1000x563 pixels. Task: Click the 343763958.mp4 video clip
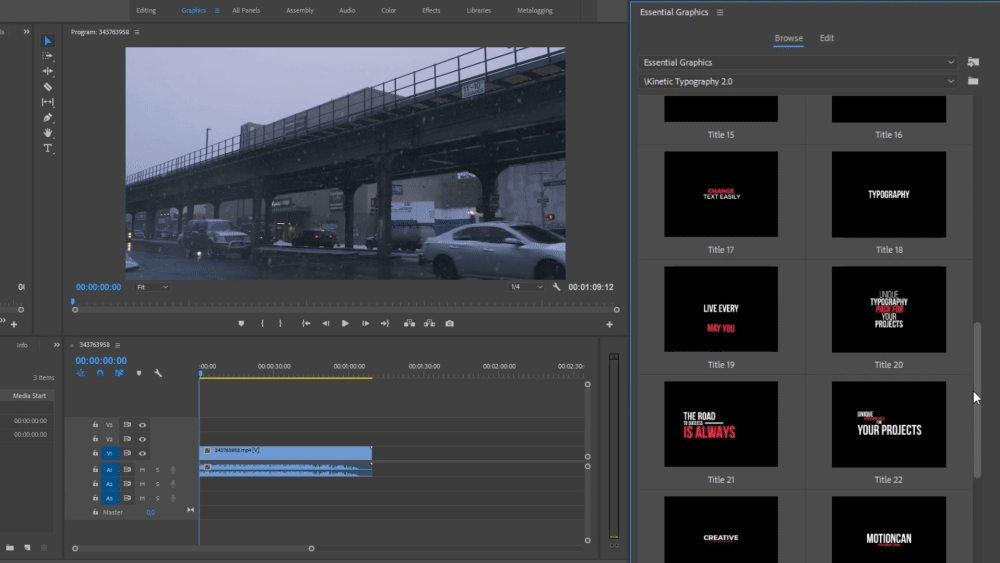click(x=285, y=453)
